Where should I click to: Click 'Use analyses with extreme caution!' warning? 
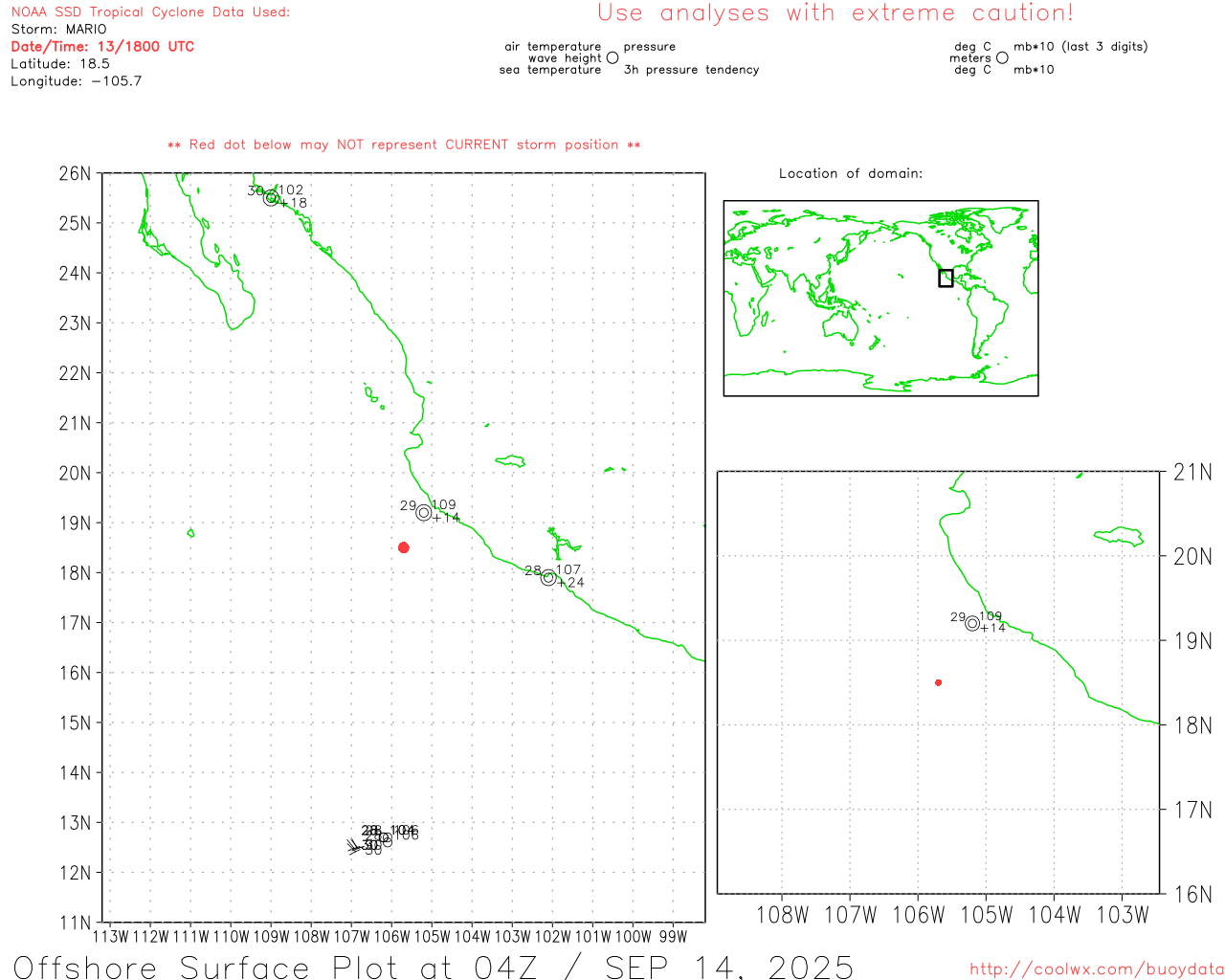835,12
